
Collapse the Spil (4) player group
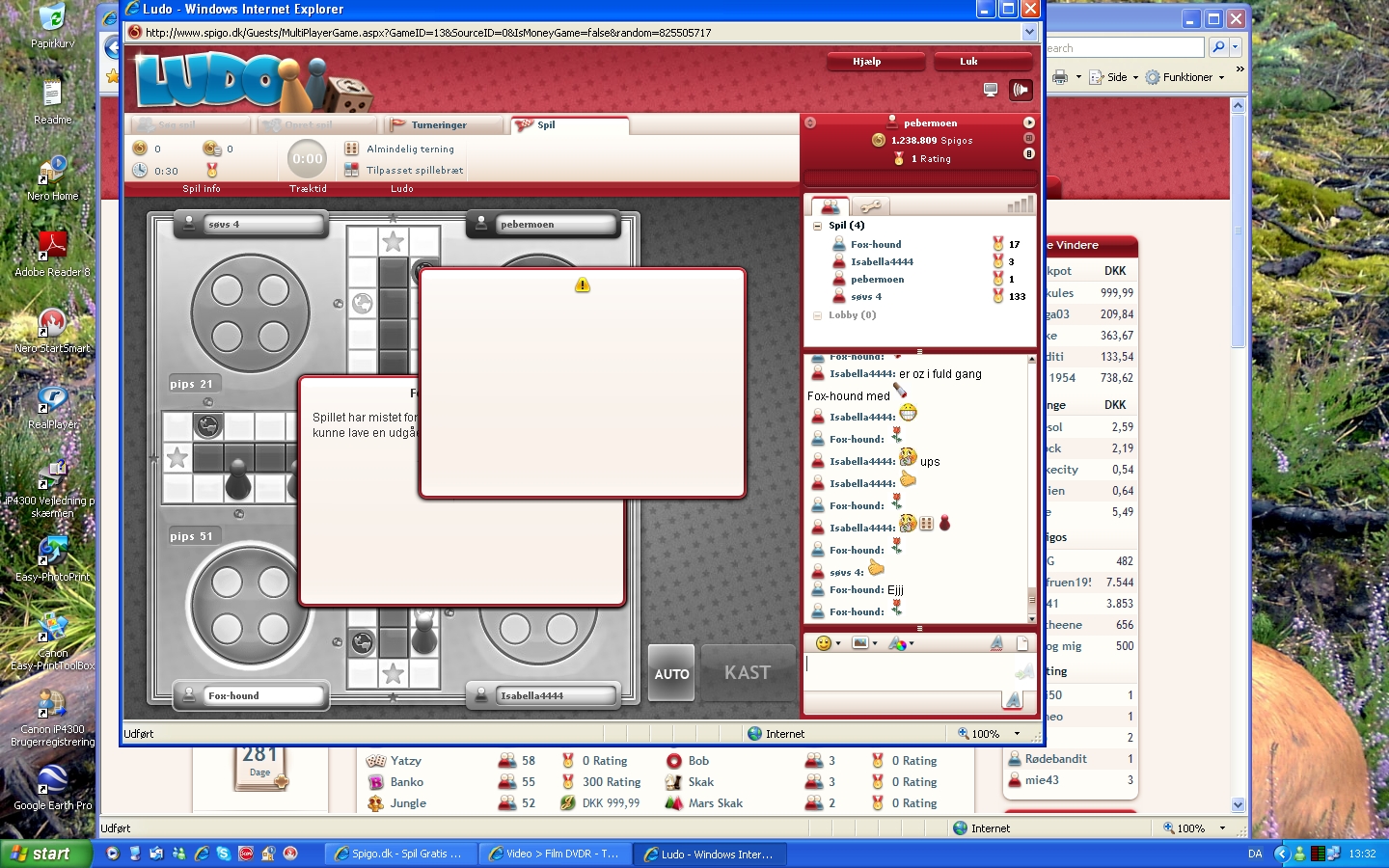(817, 226)
